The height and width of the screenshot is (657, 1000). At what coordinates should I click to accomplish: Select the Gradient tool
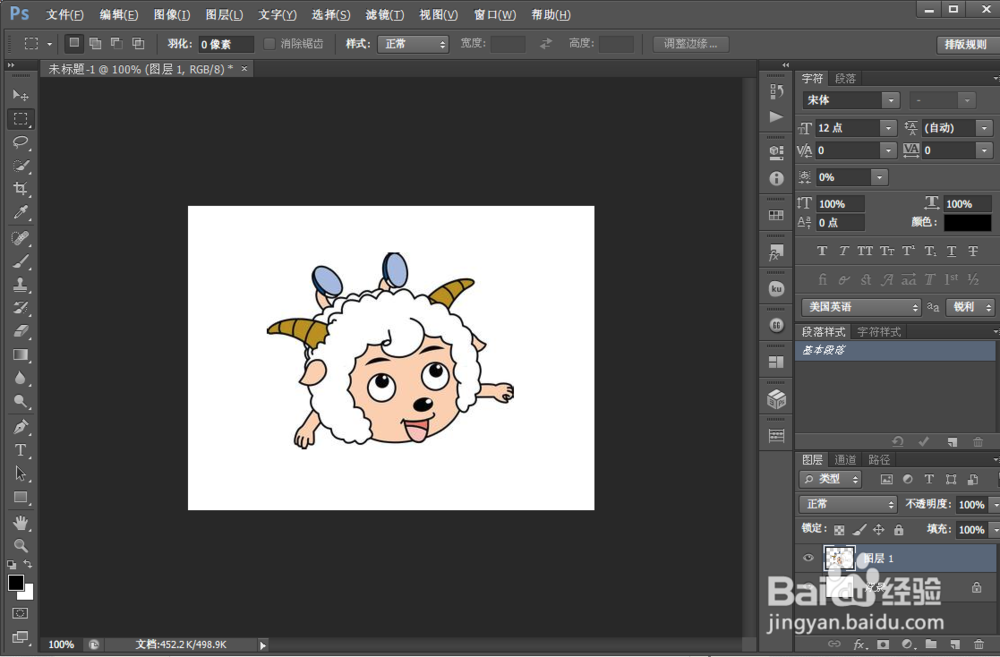pyautogui.click(x=20, y=355)
